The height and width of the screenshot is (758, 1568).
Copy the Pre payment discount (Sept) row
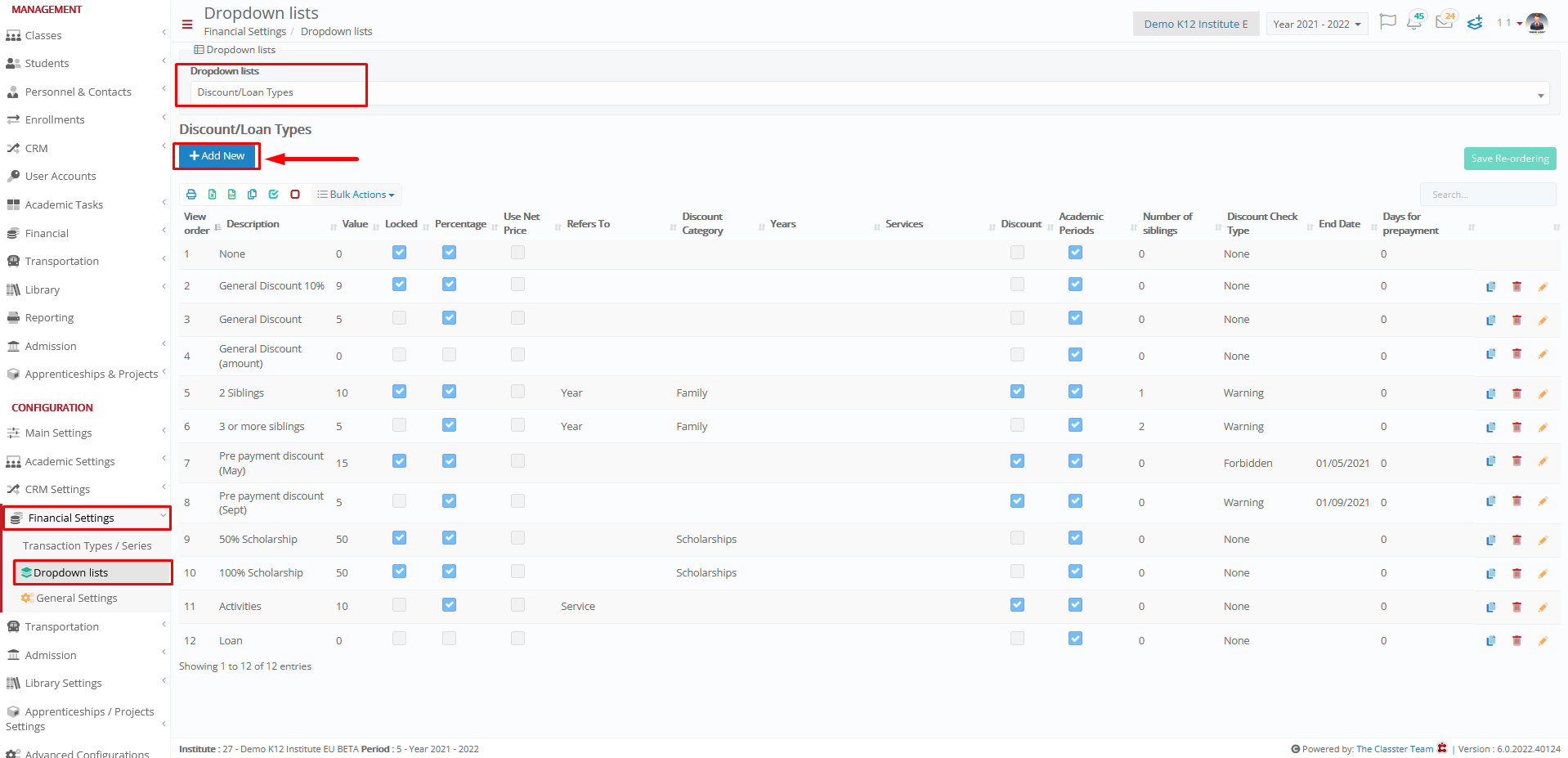pos(1490,501)
